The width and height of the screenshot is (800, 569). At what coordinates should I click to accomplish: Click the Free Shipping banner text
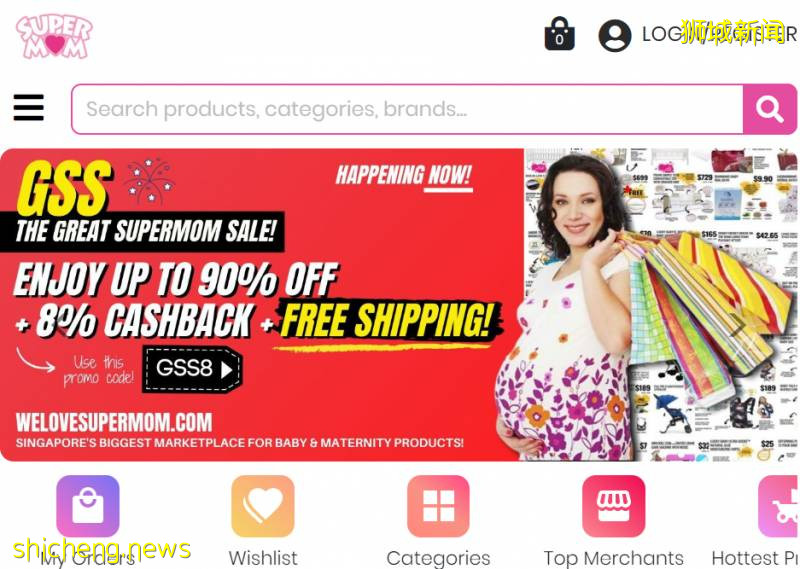[387, 320]
